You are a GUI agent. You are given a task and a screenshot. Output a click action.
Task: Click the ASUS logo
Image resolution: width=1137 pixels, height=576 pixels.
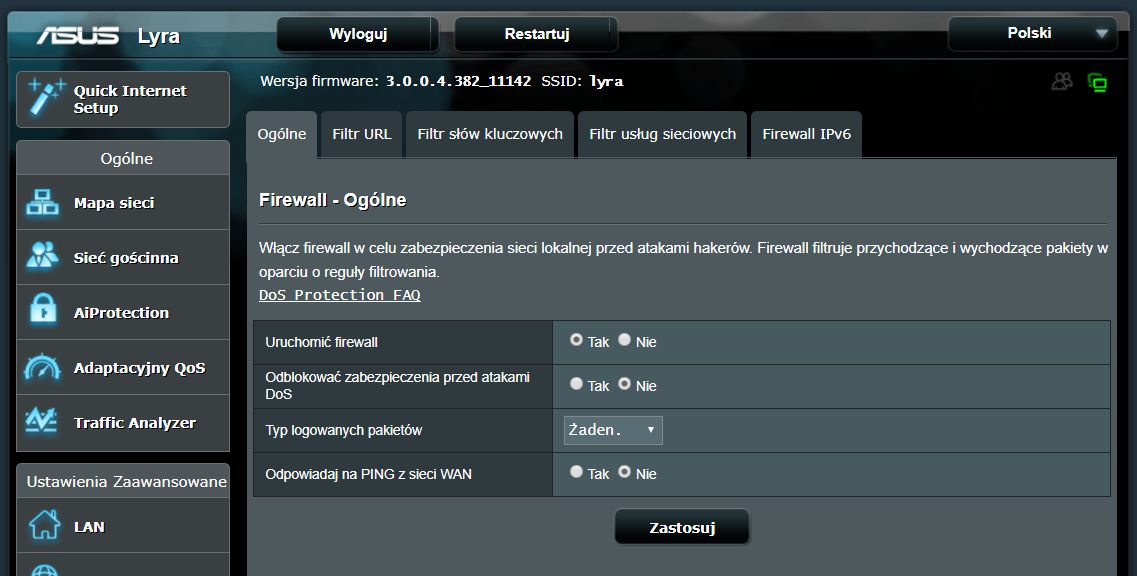(x=78, y=35)
